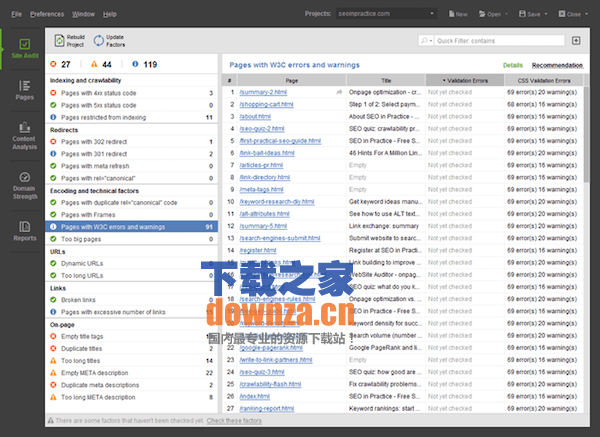Select Pages with Frames factor
Image resolution: width=600 pixels, height=437 pixels.
131,215
